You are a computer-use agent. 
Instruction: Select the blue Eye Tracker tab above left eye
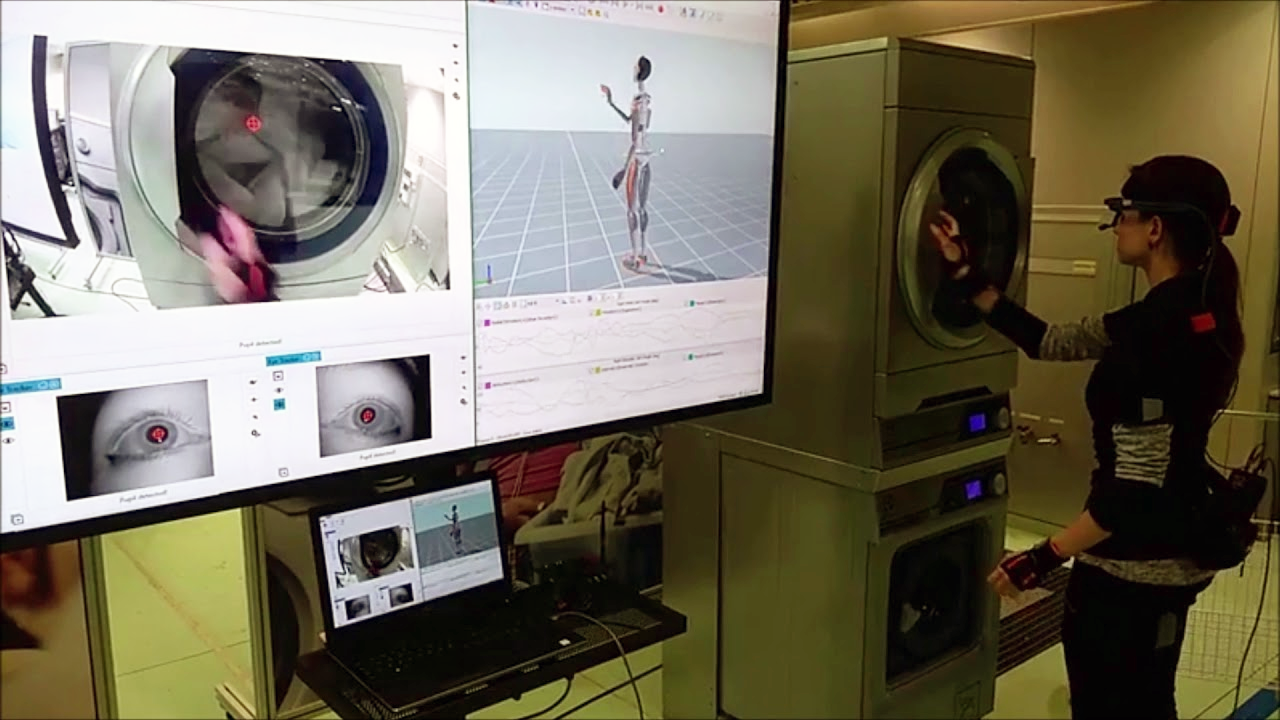30,386
